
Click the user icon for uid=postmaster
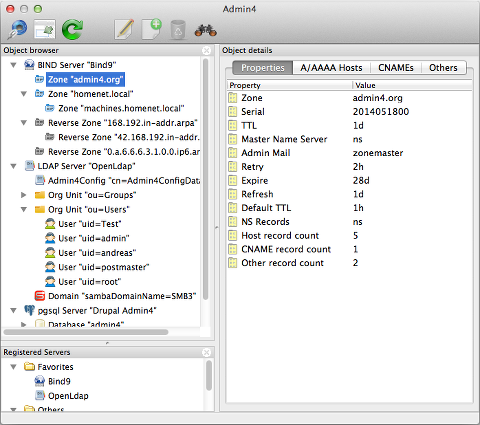point(50,267)
